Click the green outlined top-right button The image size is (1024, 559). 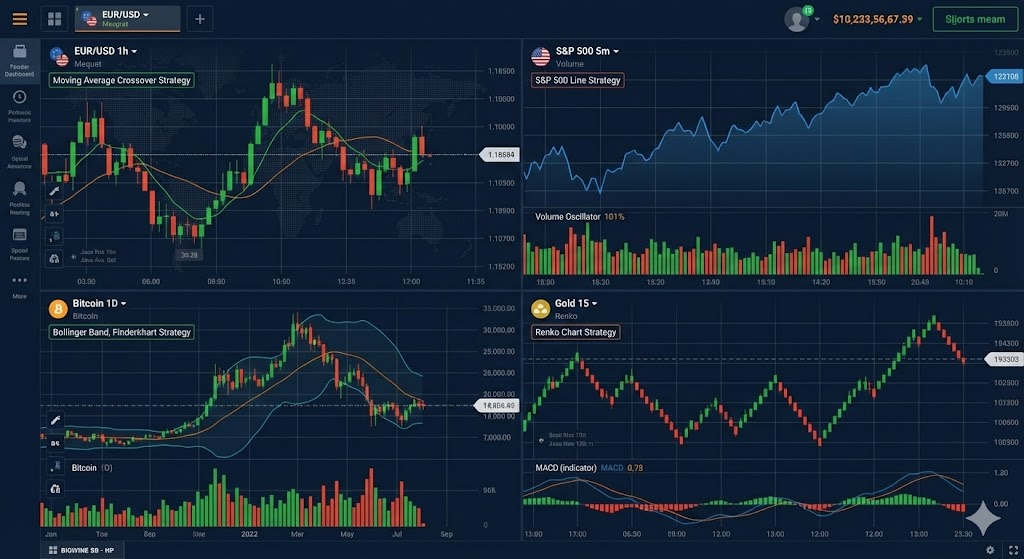[974, 19]
